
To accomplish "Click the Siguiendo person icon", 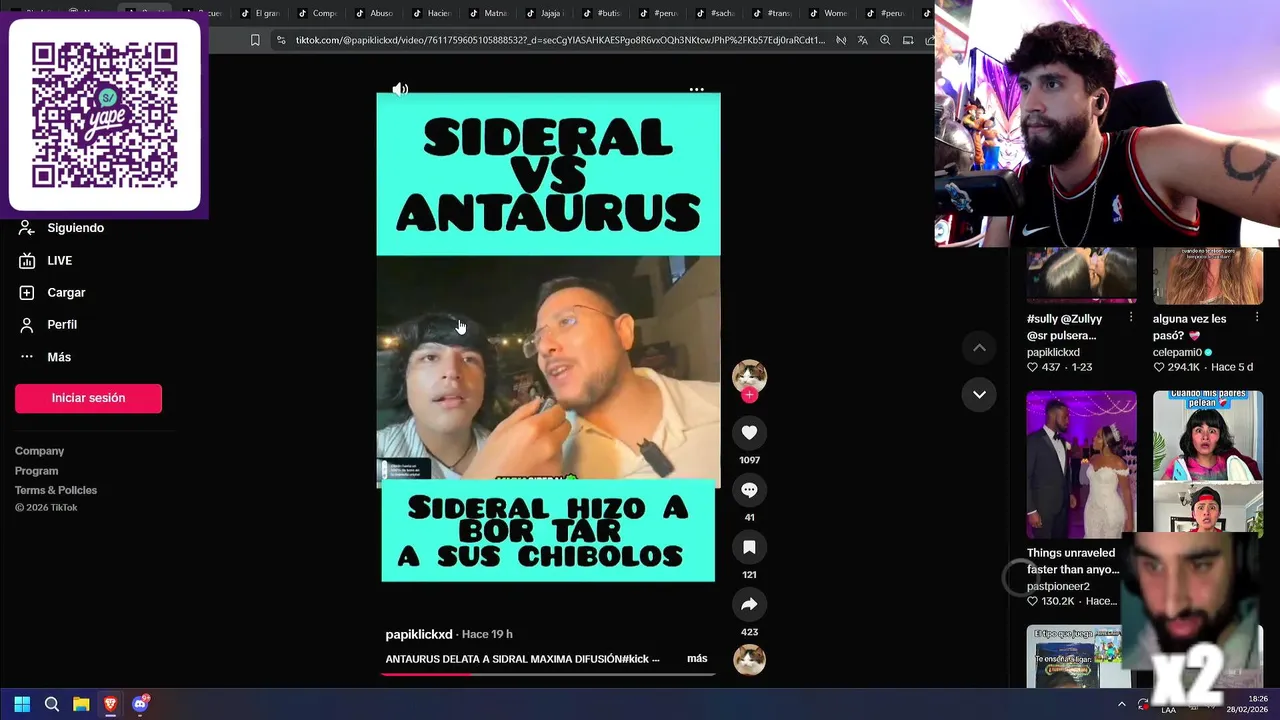I will coord(27,228).
